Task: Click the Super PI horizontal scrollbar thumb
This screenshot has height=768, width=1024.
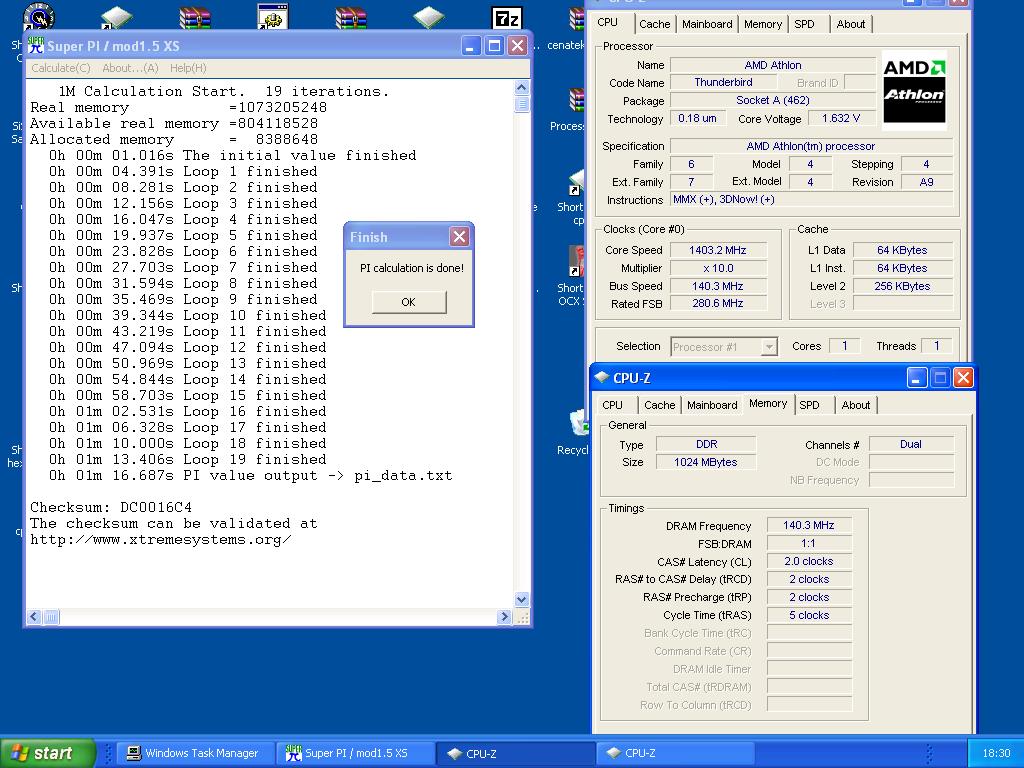Action: coord(51,616)
